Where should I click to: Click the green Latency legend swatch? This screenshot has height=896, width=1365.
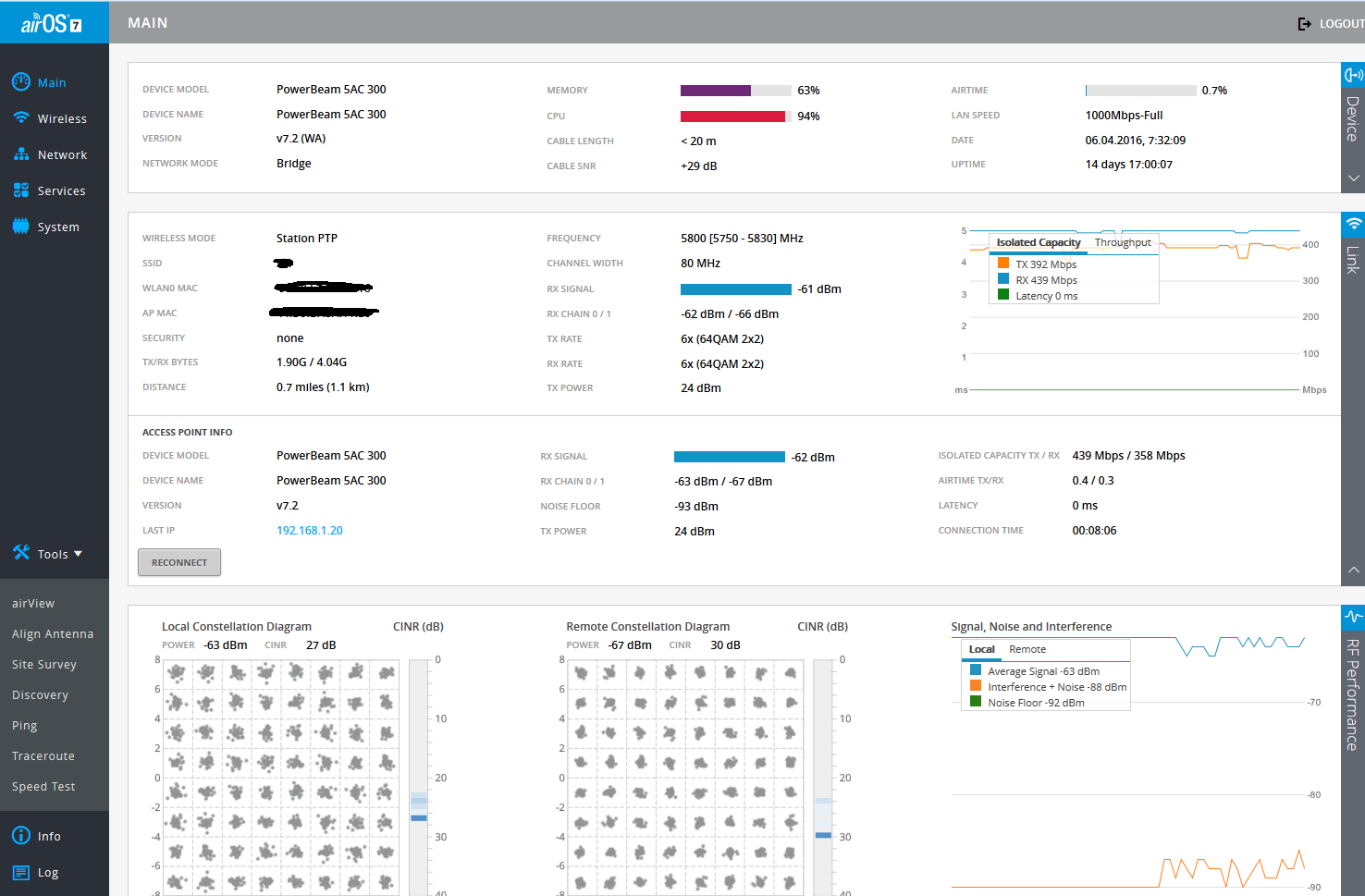(1003, 295)
